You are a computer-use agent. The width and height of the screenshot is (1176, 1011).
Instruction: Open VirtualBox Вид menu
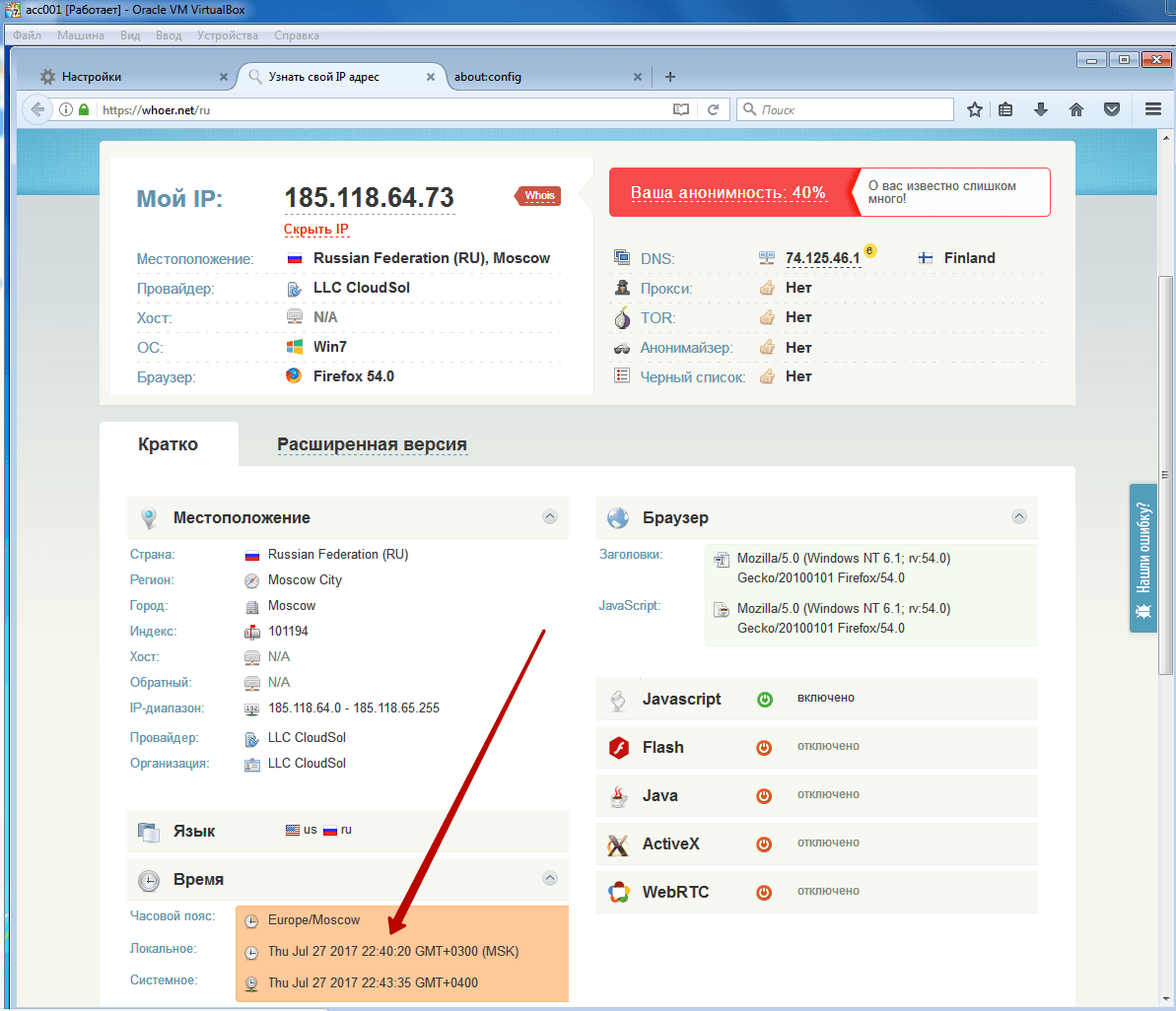pos(130,35)
